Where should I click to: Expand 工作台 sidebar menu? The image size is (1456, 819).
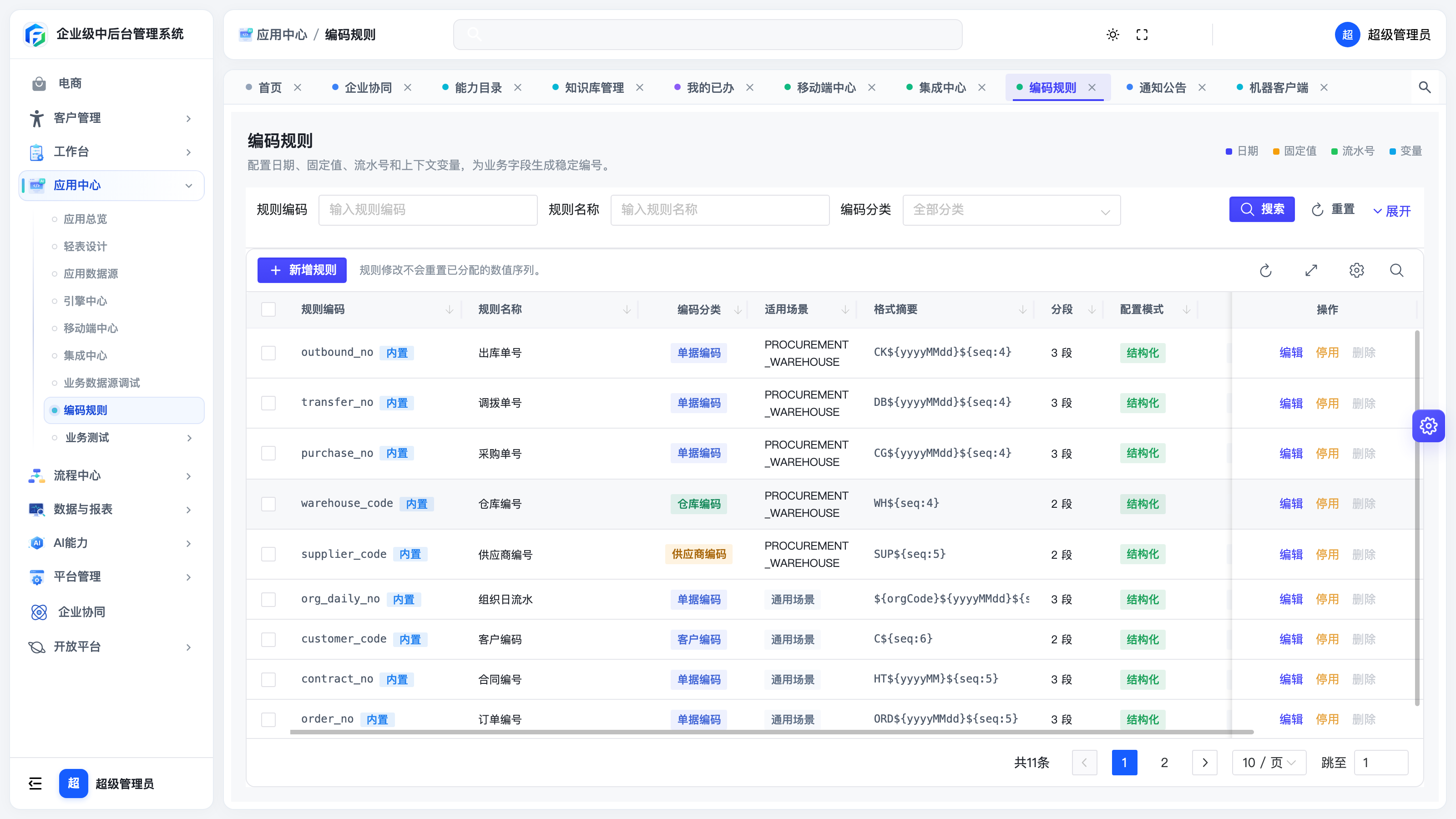point(111,152)
